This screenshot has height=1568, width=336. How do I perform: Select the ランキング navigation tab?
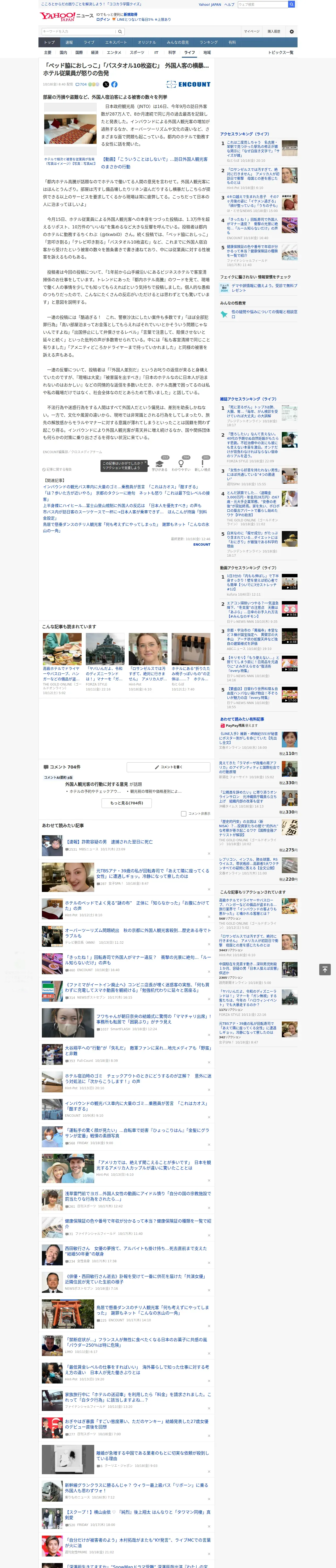click(209, 43)
